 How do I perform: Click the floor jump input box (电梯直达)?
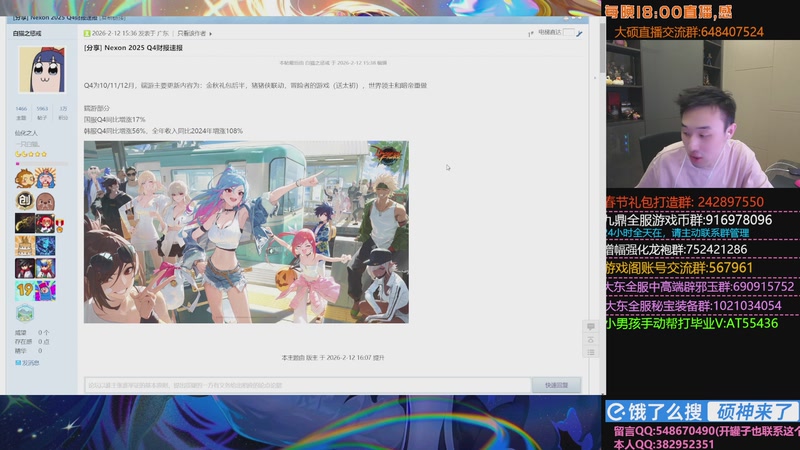click(568, 32)
